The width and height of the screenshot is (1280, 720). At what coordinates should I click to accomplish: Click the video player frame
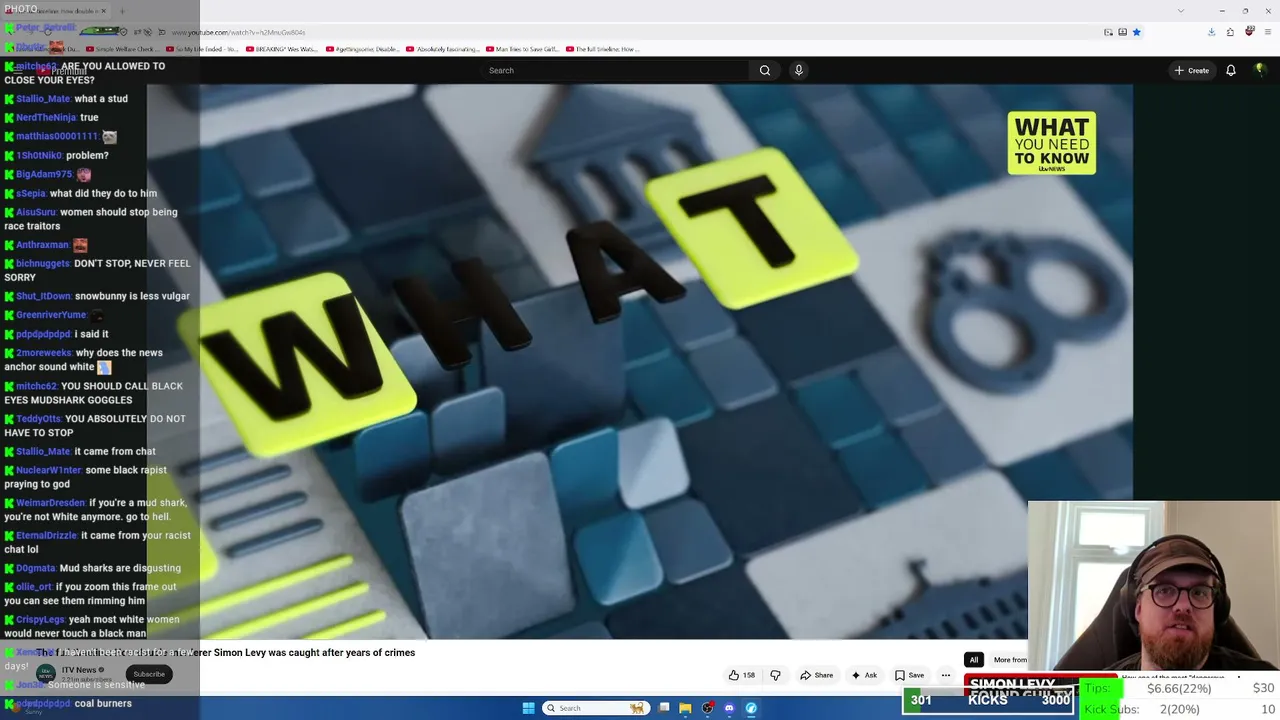pos(640,361)
